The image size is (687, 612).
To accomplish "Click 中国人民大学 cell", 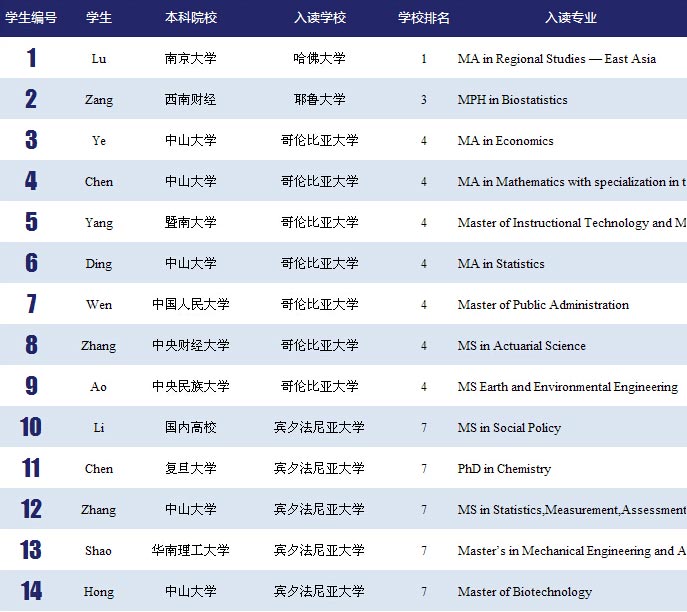I will pos(191,304).
